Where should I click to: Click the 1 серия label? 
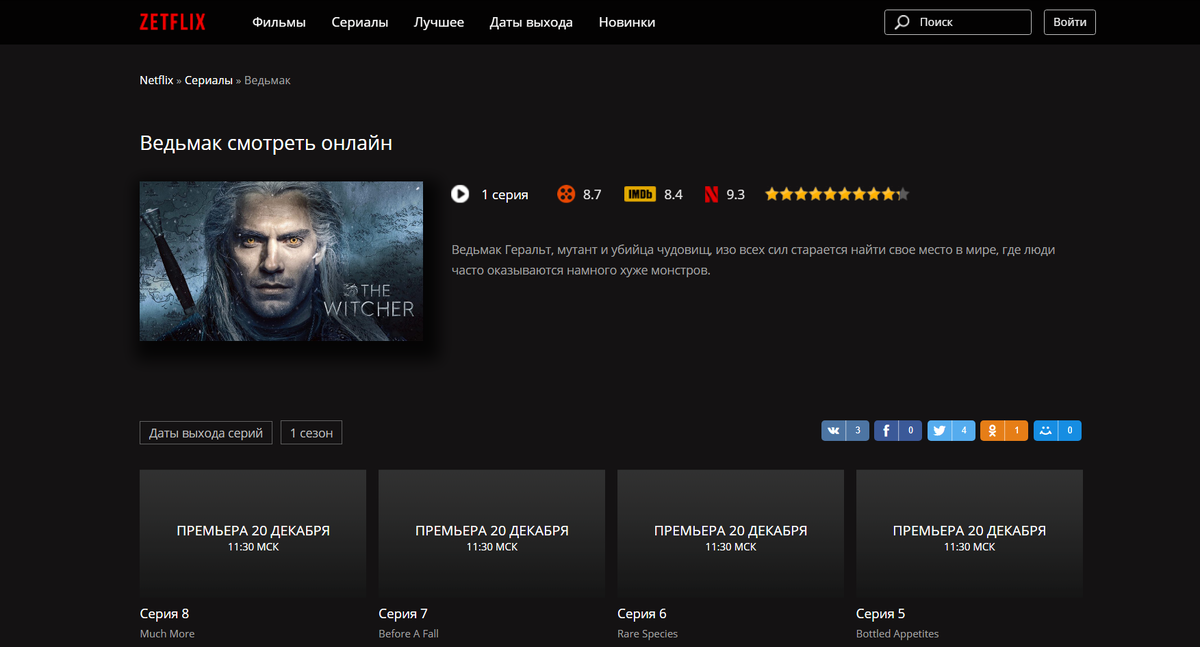[x=504, y=195]
